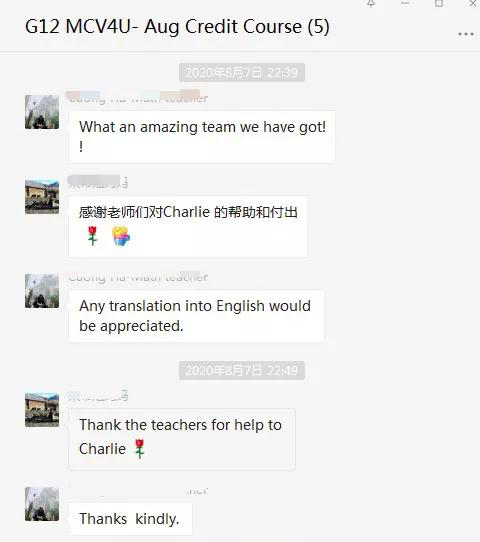
Task: Open avatar of sender of amazing team message
Action: (x=42, y=112)
